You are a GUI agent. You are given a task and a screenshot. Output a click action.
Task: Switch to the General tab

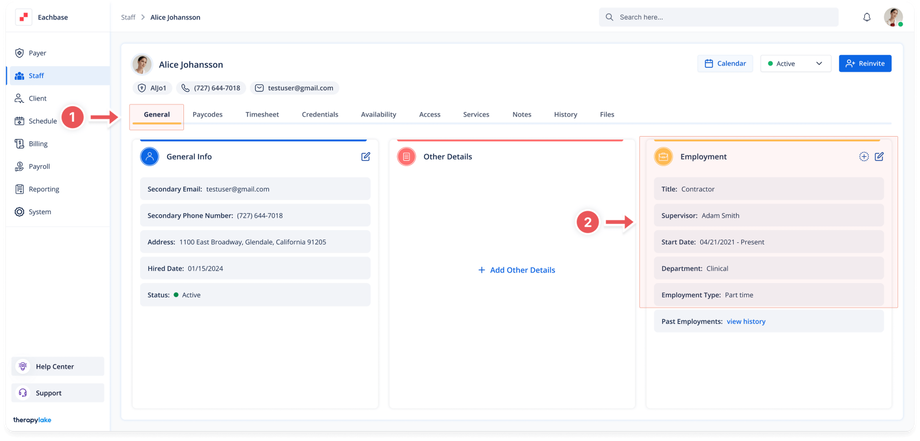tap(157, 115)
